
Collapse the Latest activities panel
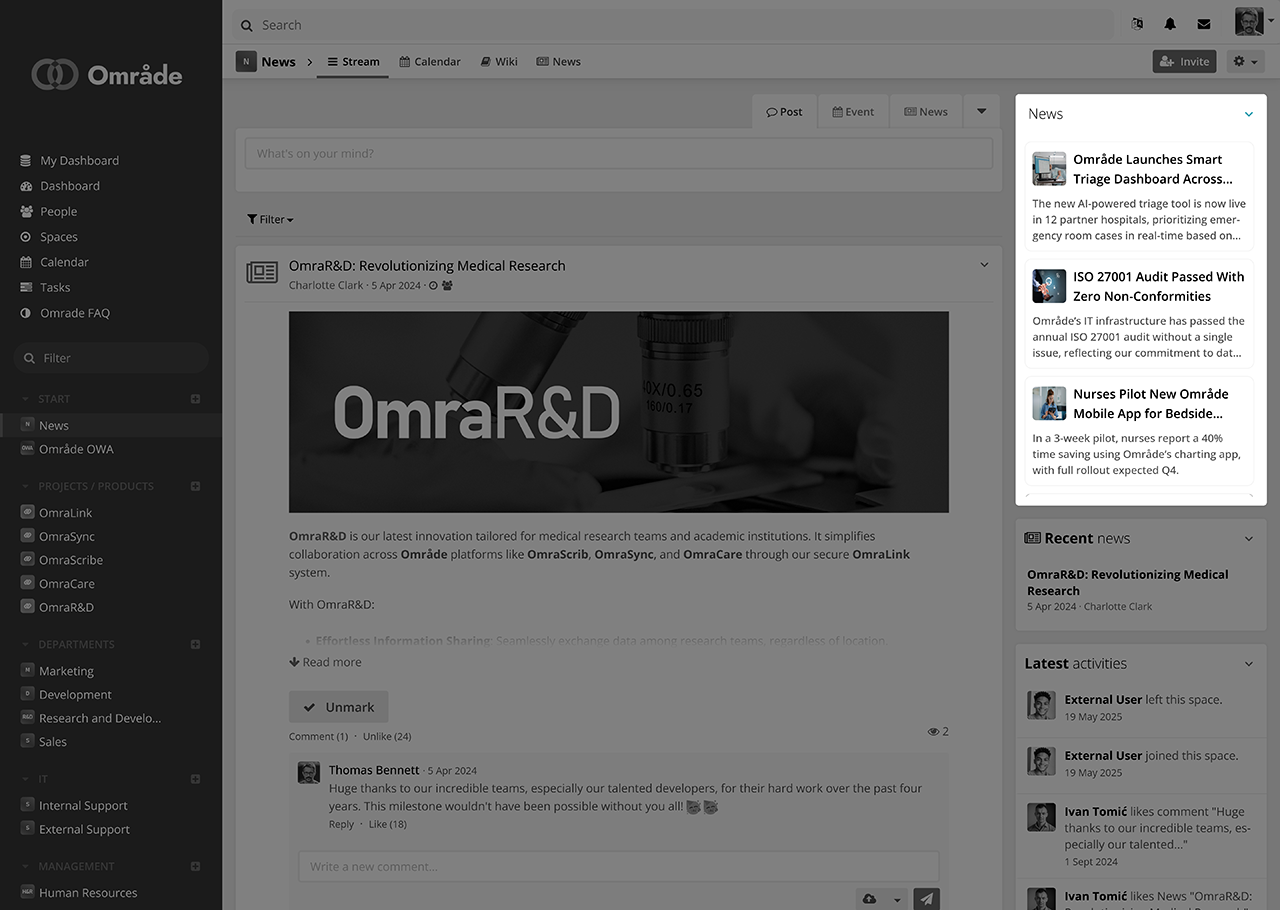tap(1248, 664)
